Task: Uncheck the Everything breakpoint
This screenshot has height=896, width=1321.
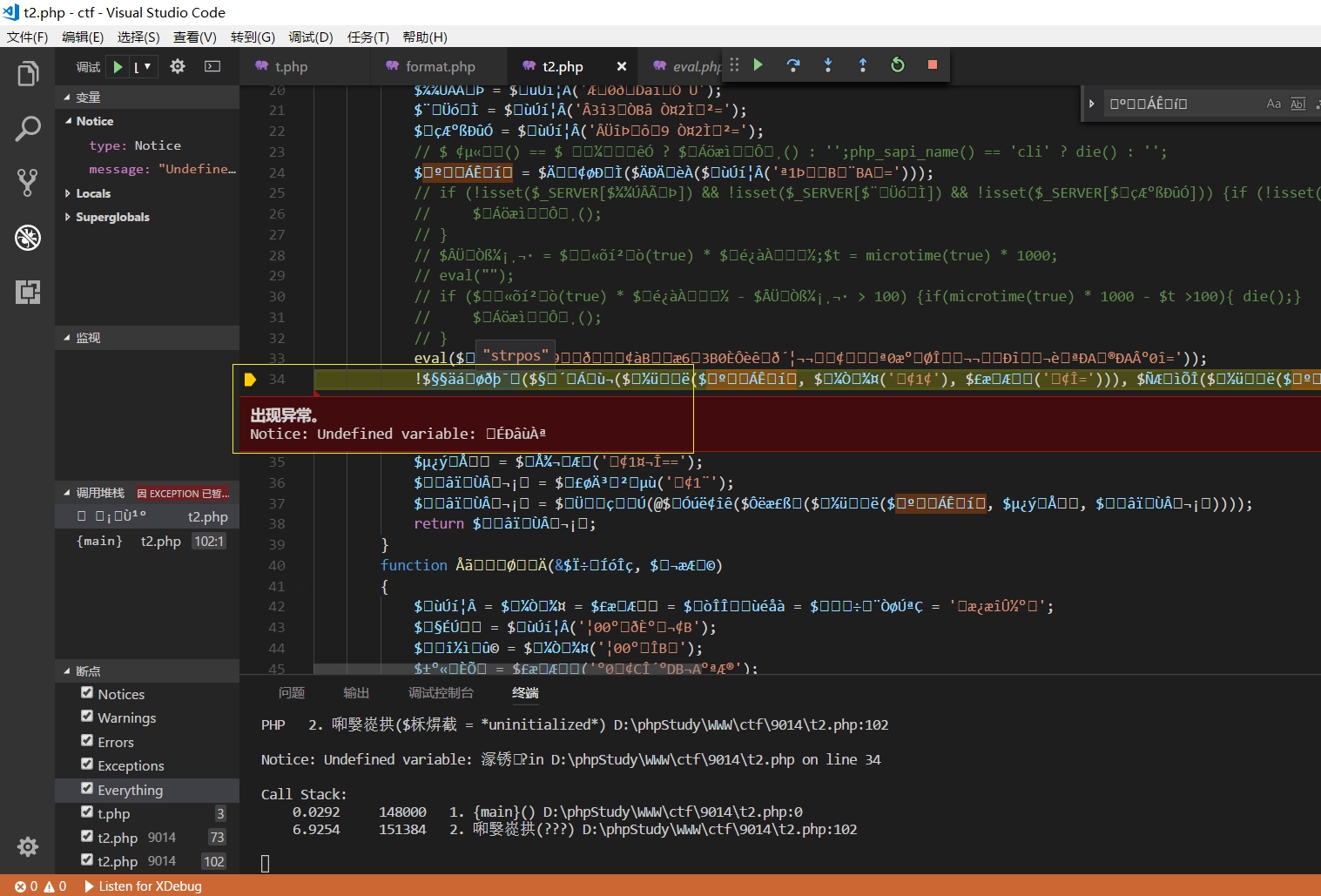Action: tap(87, 789)
